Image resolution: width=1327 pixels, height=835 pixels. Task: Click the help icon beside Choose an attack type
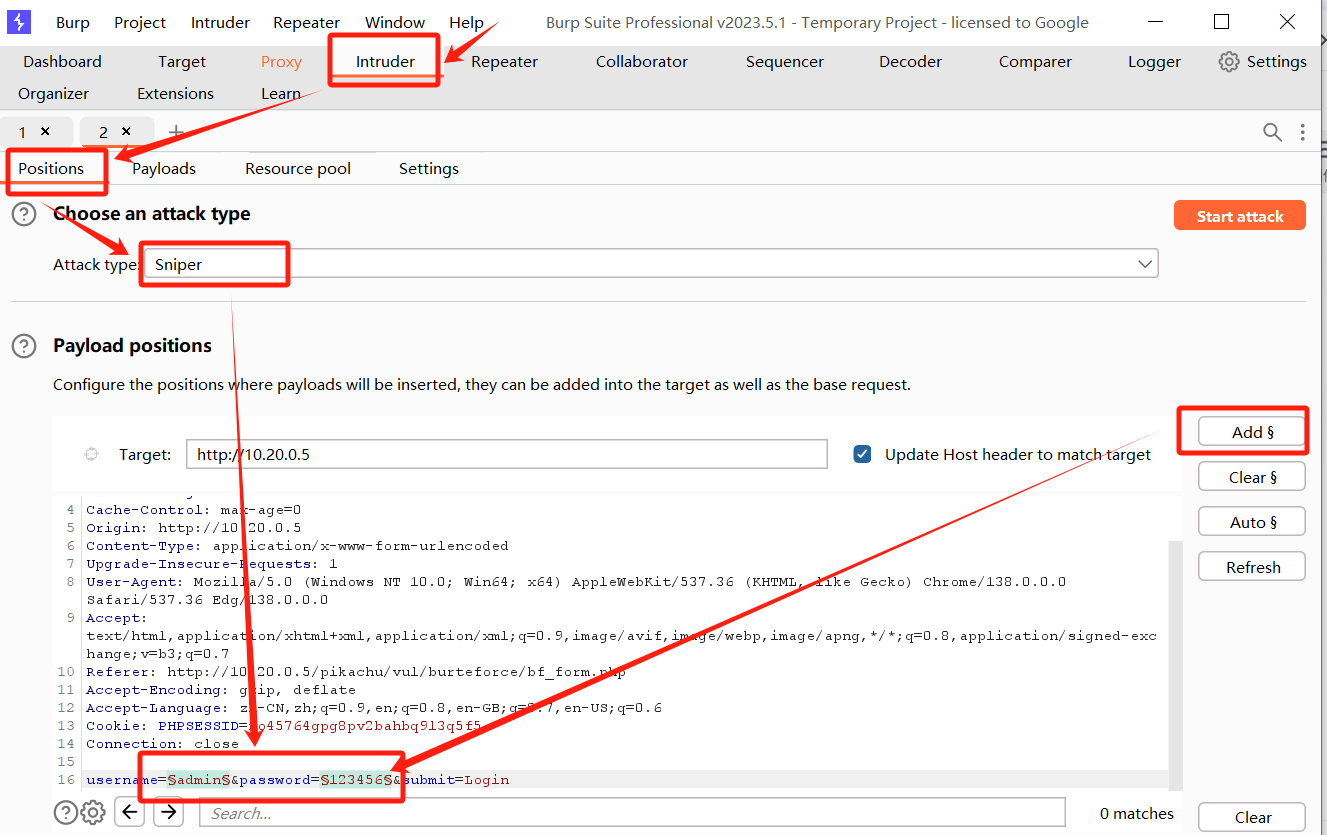click(x=24, y=214)
